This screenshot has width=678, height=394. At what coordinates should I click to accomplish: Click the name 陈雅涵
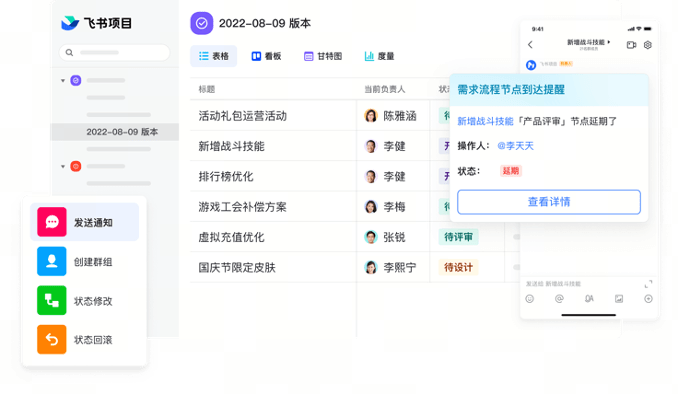pos(400,116)
